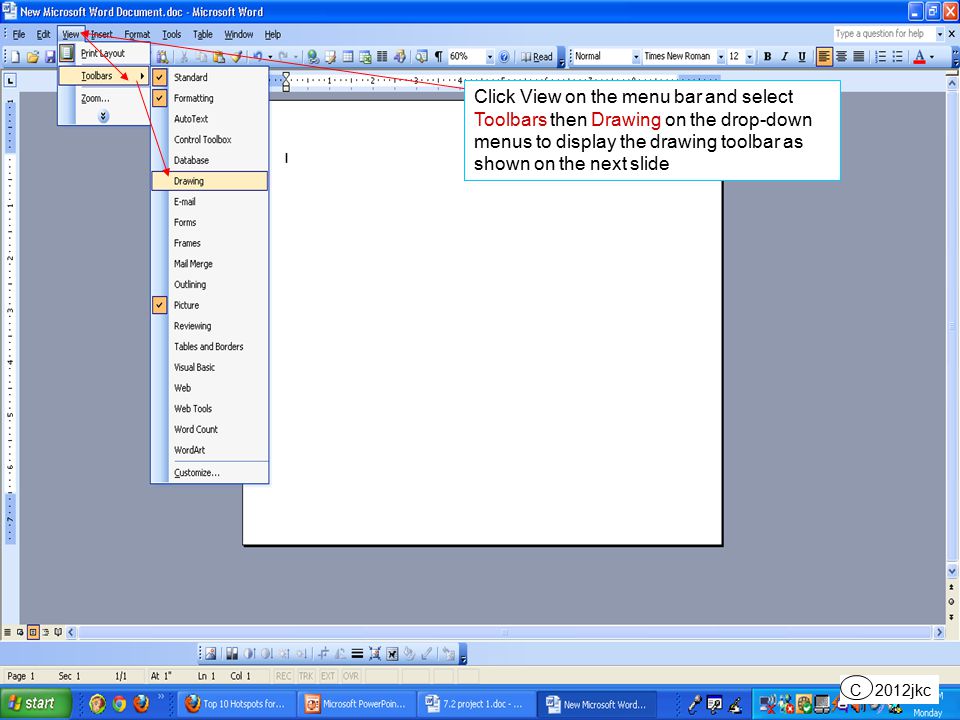The height and width of the screenshot is (720, 960).
Task: Select Justify alignment
Action: pyautogui.click(x=859, y=57)
